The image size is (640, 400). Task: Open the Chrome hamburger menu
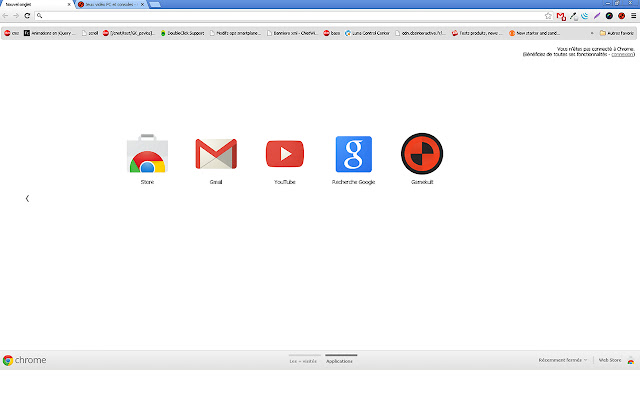pos(633,16)
